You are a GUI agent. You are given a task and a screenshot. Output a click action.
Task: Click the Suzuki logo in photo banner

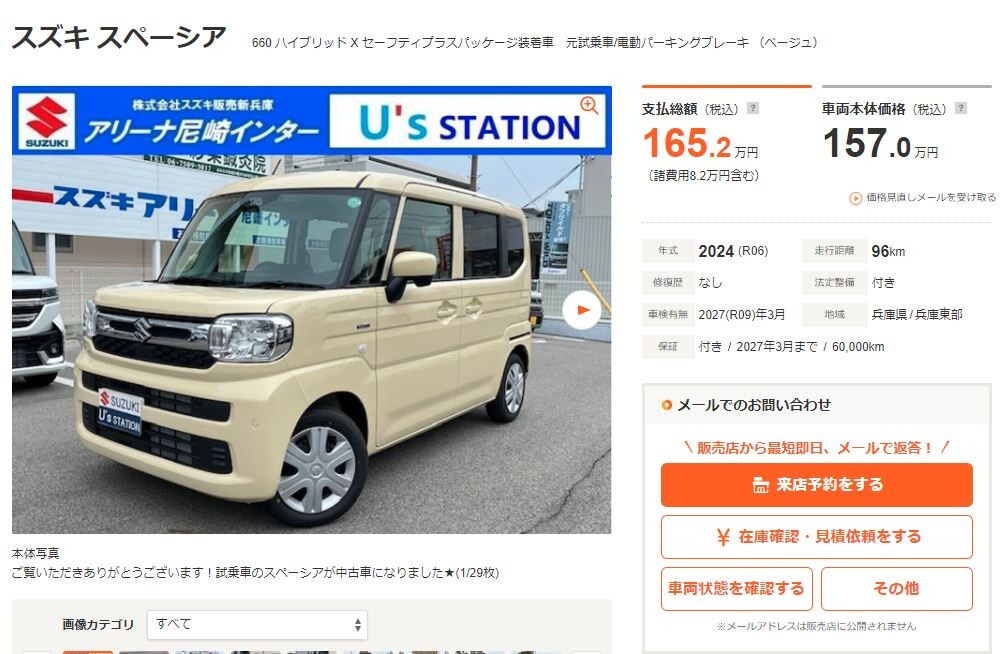click(x=47, y=121)
